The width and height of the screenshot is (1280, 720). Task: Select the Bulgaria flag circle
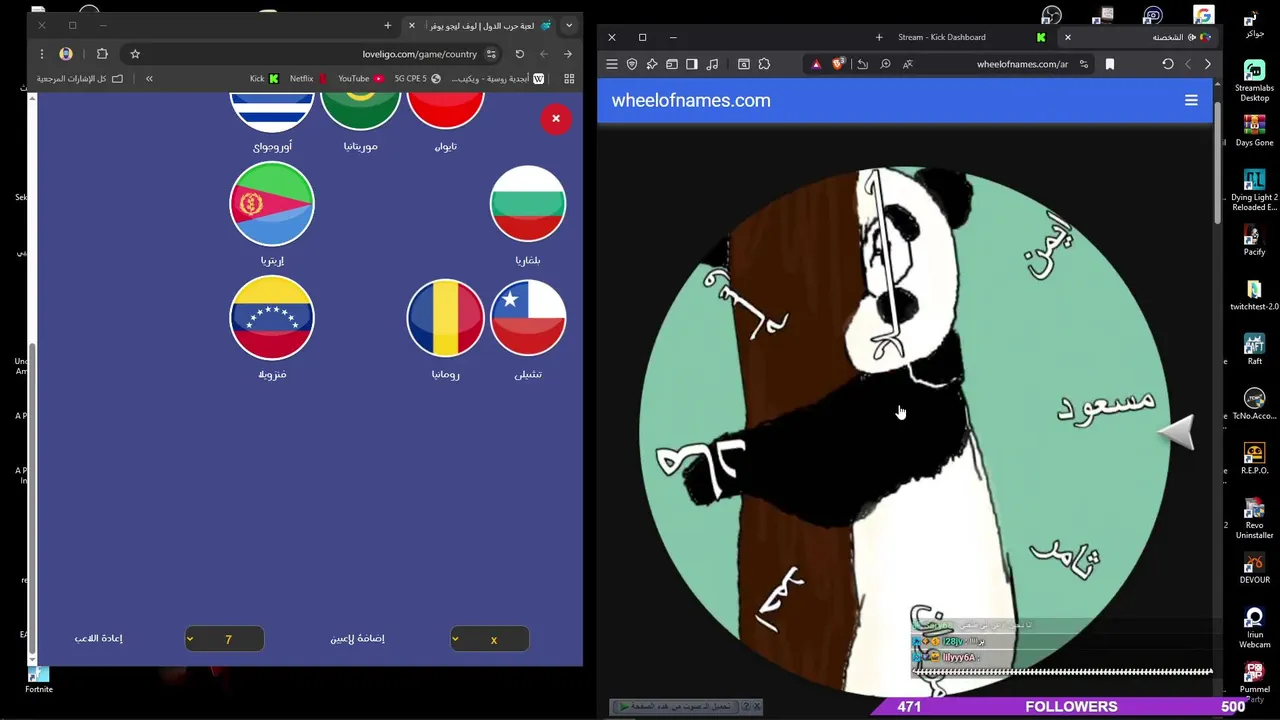528,204
